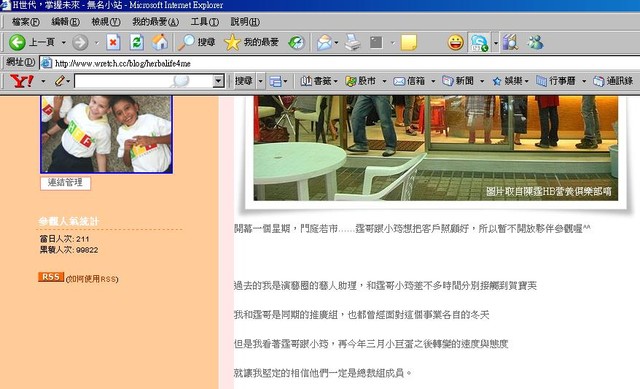Expand the Mail icon dropdown arrow
Viewport: 640px width, 389px height.
click(x=336, y=42)
